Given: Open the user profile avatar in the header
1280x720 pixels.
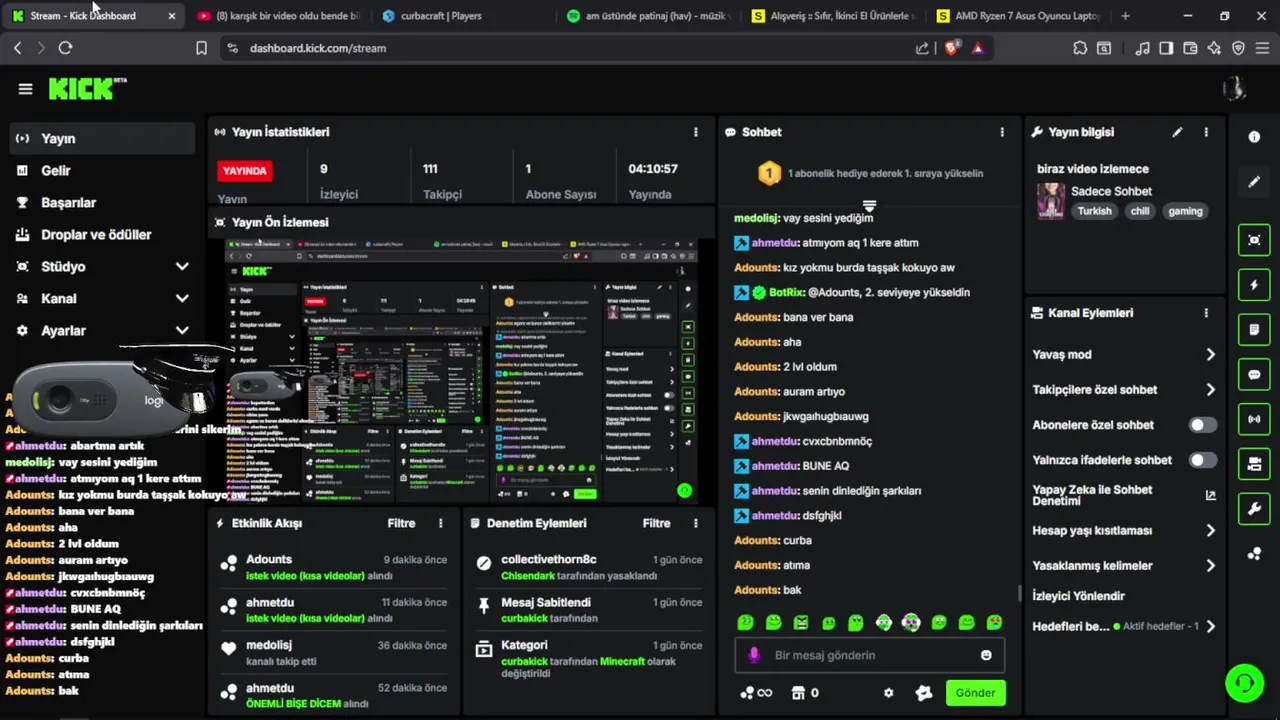Looking at the screenshot, I should [1234, 88].
